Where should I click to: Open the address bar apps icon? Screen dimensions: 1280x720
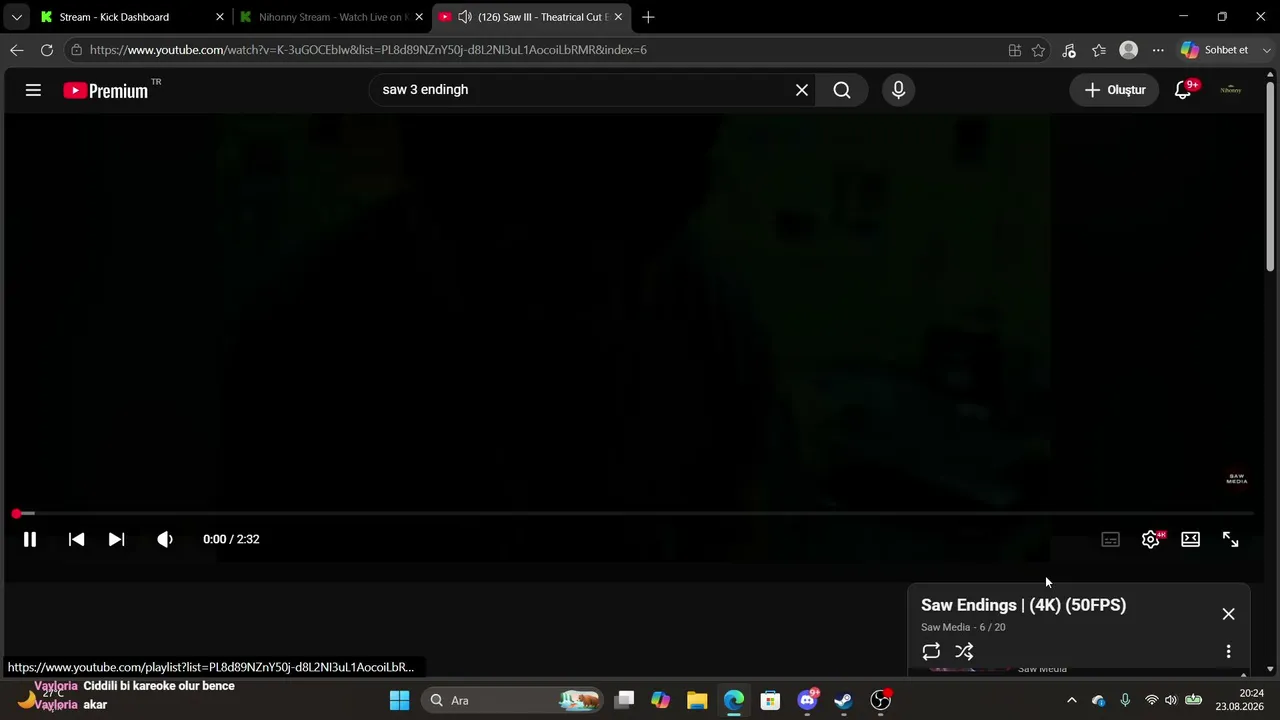(1015, 50)
